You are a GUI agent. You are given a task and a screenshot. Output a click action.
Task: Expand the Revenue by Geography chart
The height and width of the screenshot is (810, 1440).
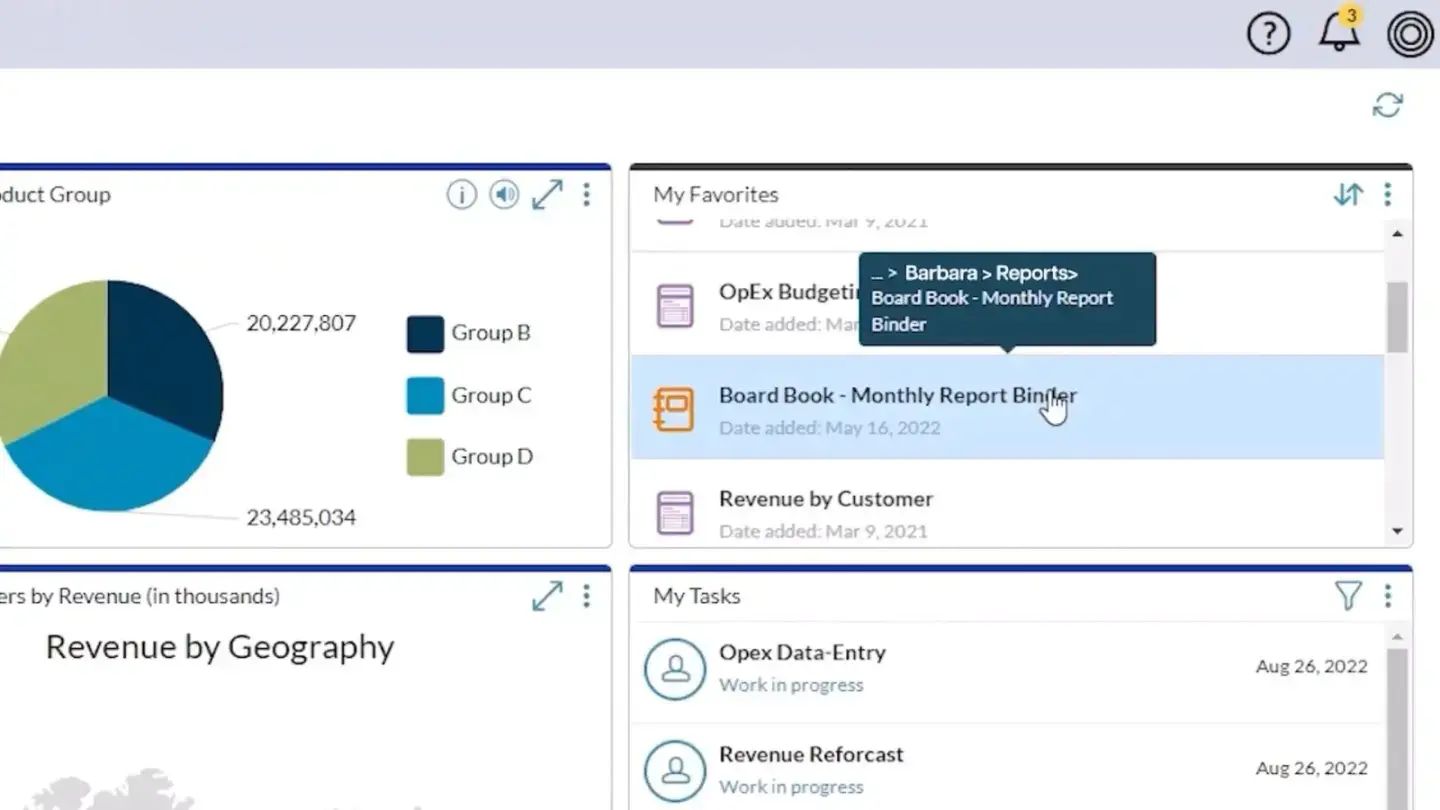pos(547,595)
